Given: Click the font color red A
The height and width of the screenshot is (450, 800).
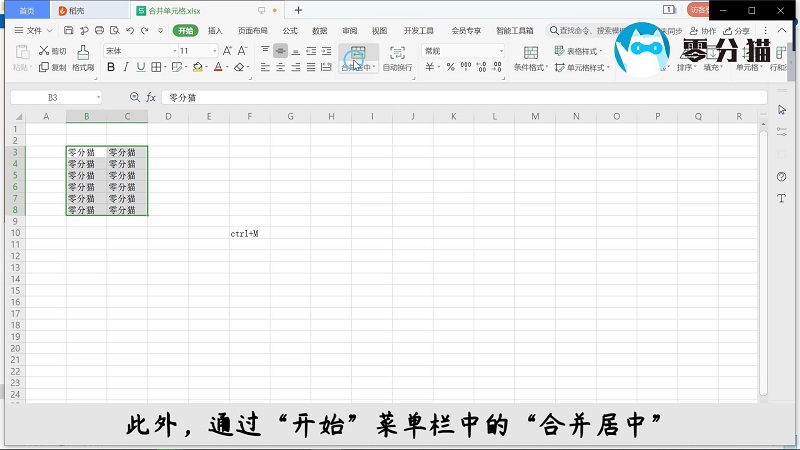Looking at the screenshot, I should [x=217, y=68].
